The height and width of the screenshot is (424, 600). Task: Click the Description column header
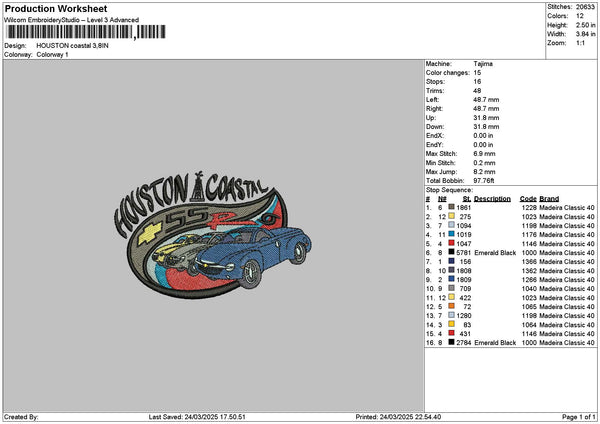pos(492,199)
